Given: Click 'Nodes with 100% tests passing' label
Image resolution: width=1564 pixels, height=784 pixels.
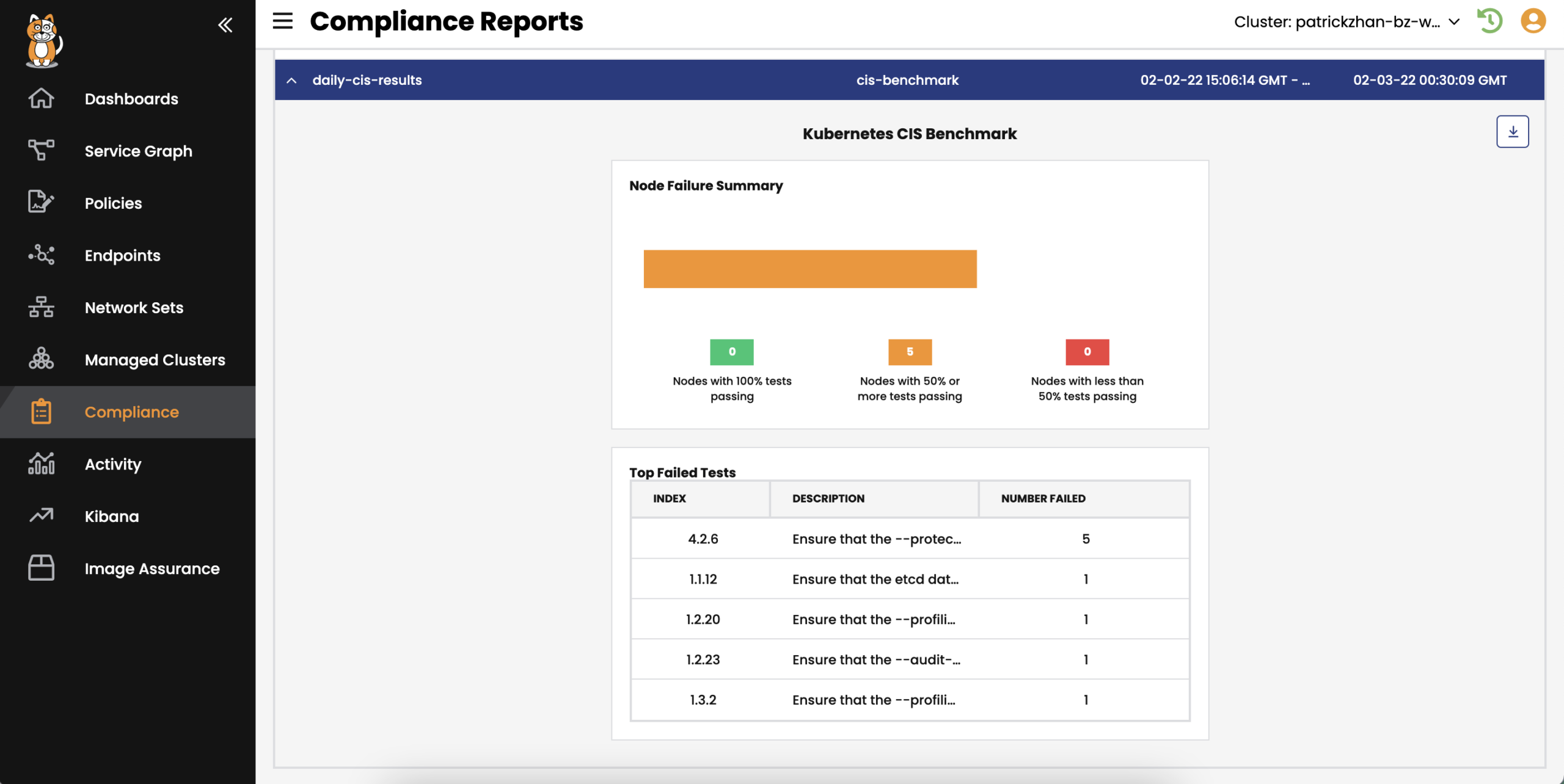Looking at the screenshot, I should tap(732, 388).
